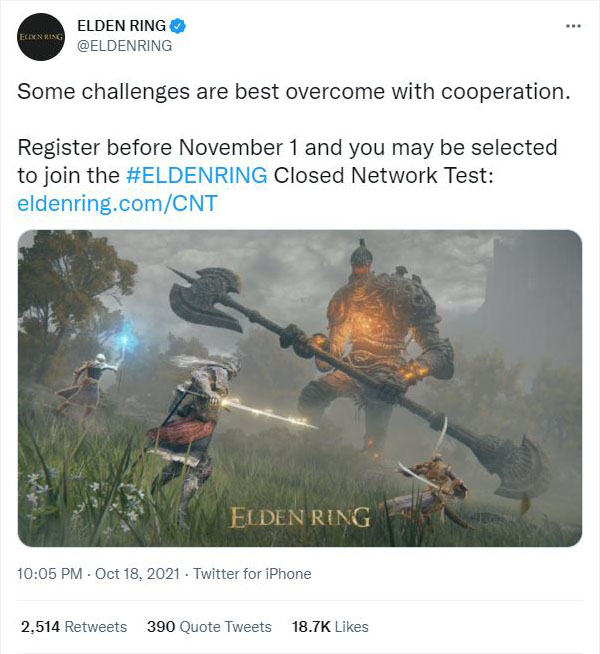Click the "Register before November 1" text
This screenshot has width=600, height=654.
pos(158,148)
